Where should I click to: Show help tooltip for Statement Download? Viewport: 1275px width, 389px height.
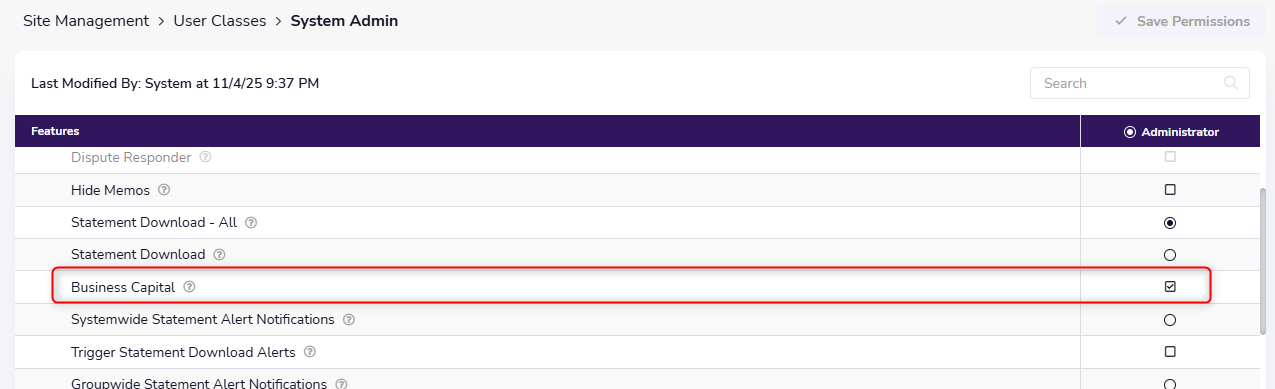[220, 255]
